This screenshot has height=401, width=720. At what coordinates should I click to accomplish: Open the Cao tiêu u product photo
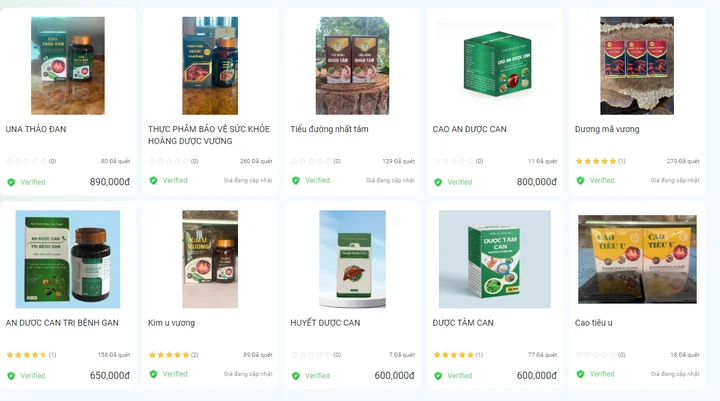[637, 259]
